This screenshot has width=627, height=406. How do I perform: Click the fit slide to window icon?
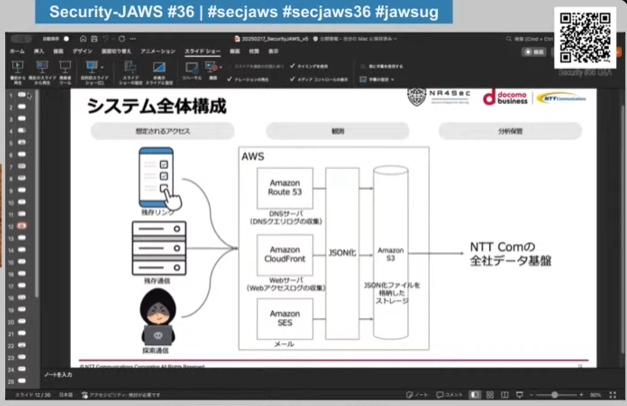click(613, 395)
